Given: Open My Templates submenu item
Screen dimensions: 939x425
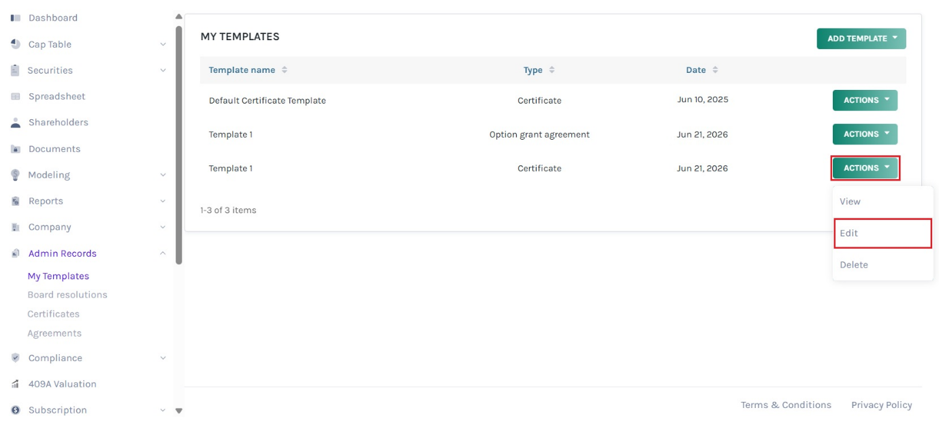Looking at the screenshot, I should point(58,276).
